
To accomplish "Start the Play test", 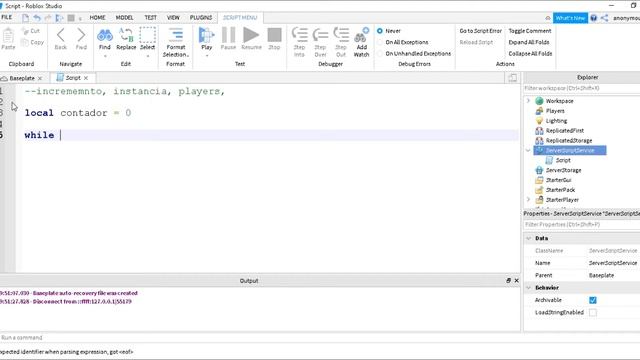I will pyautogui.click(x=207, y=35).
